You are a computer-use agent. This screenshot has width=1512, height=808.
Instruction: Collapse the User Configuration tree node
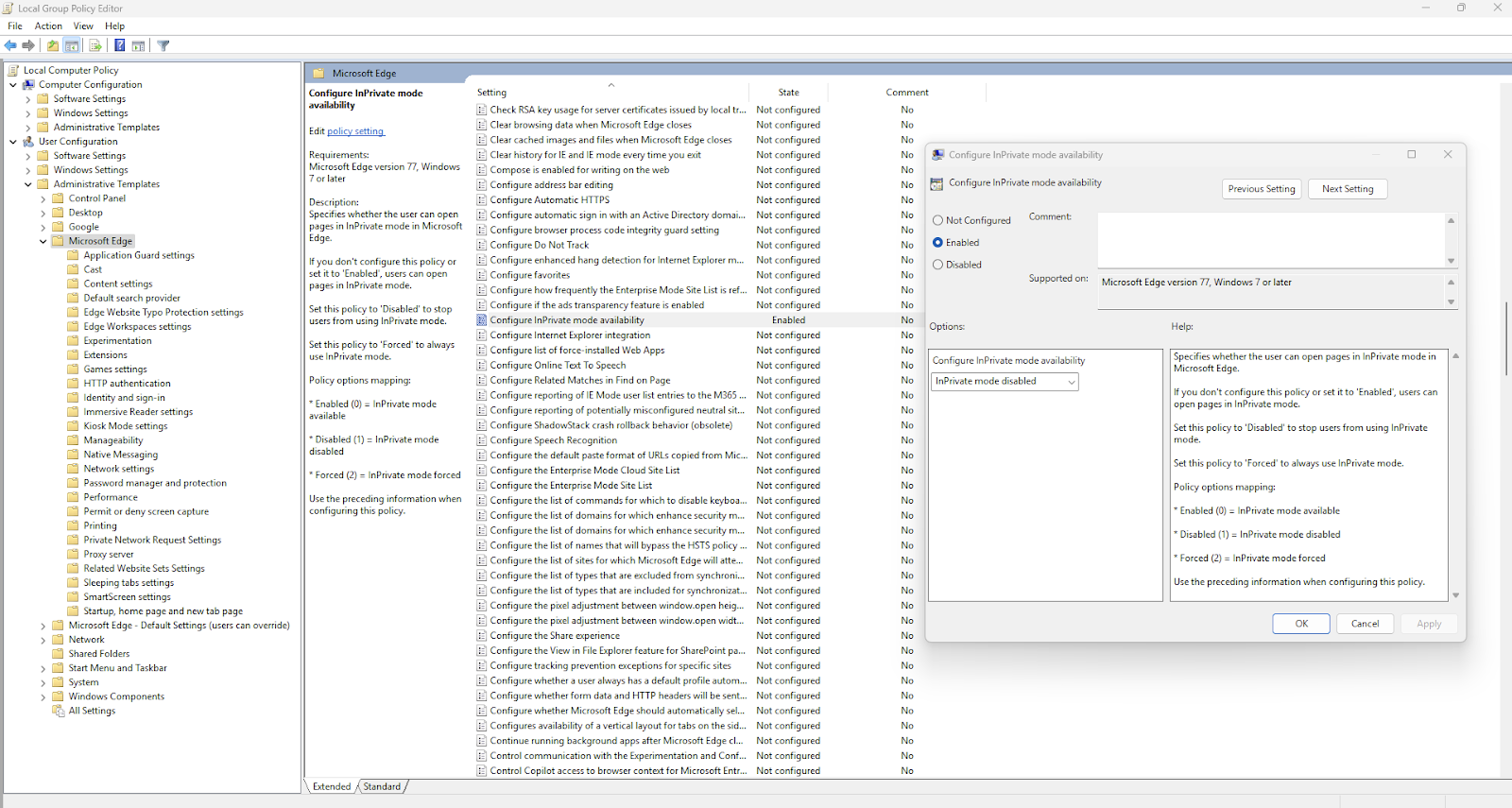[x=13, y=141]
